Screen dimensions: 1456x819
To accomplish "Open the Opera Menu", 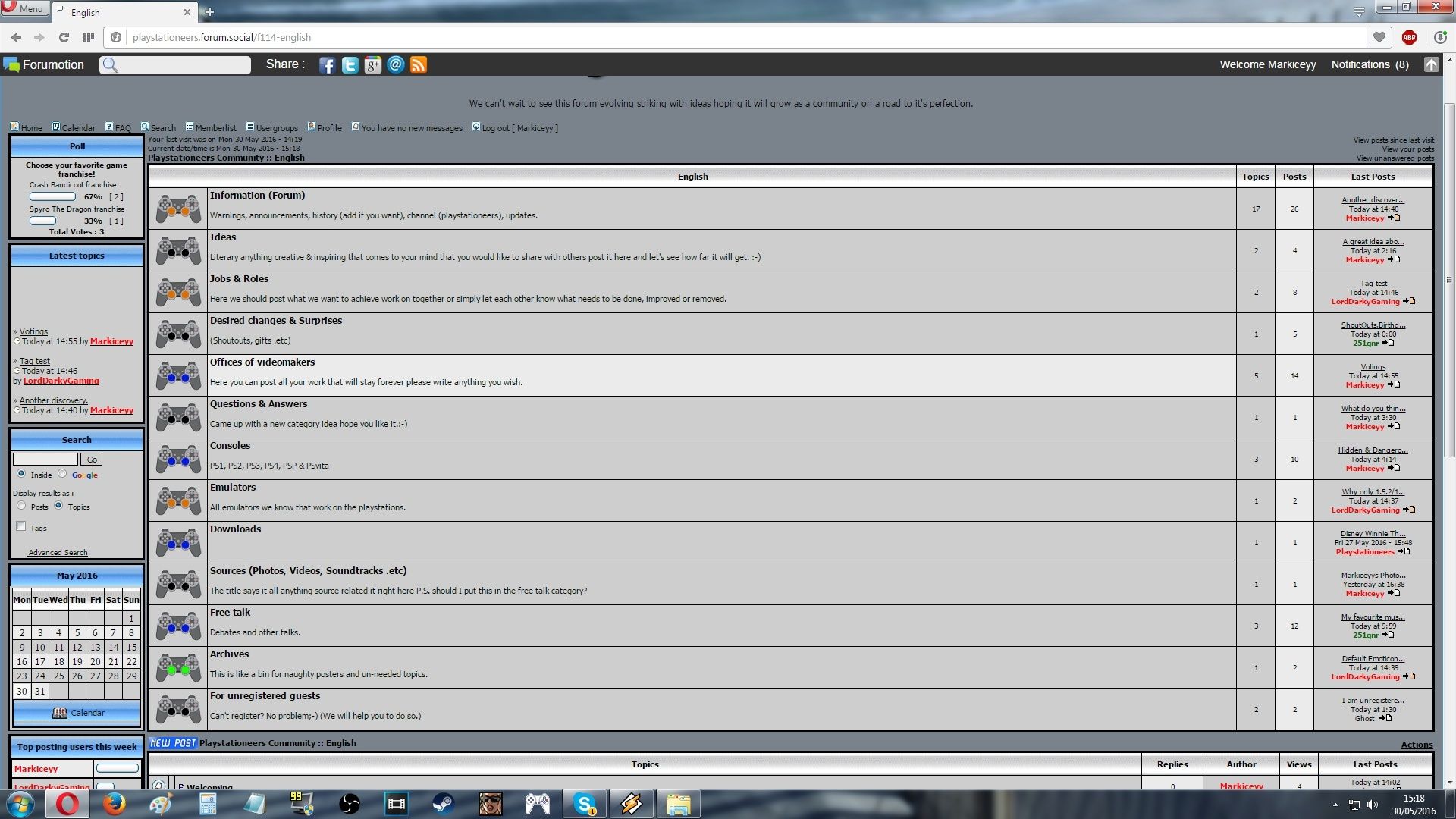I will pos(24,8).
